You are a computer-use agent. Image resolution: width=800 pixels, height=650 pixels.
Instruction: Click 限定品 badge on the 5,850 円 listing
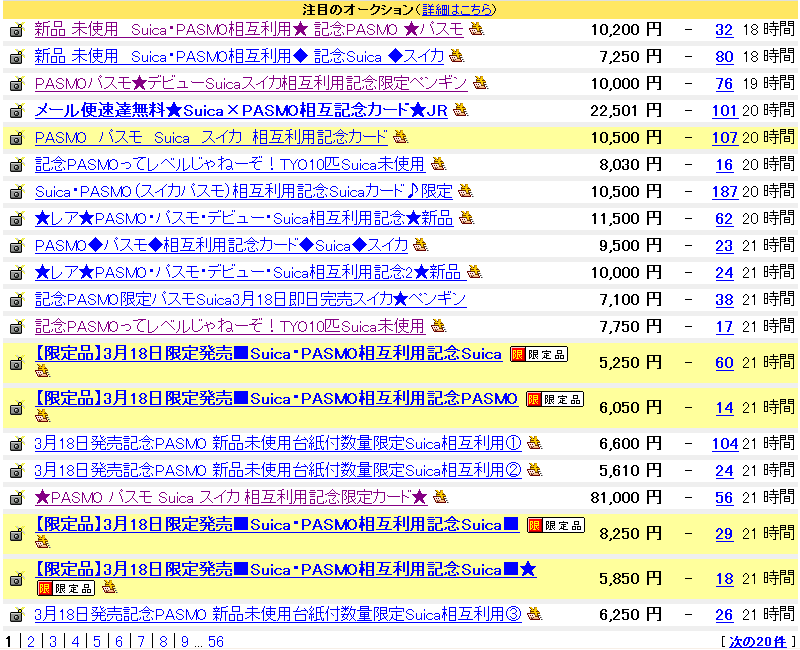[66, 588]
